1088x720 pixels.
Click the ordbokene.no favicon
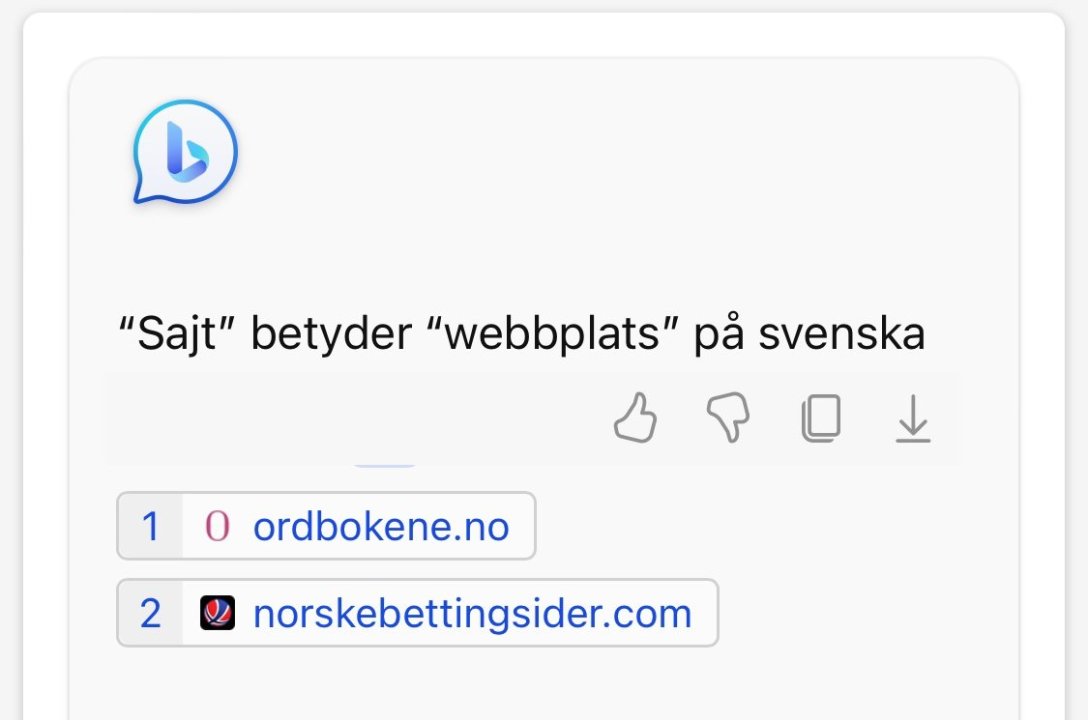pos(217,526)
